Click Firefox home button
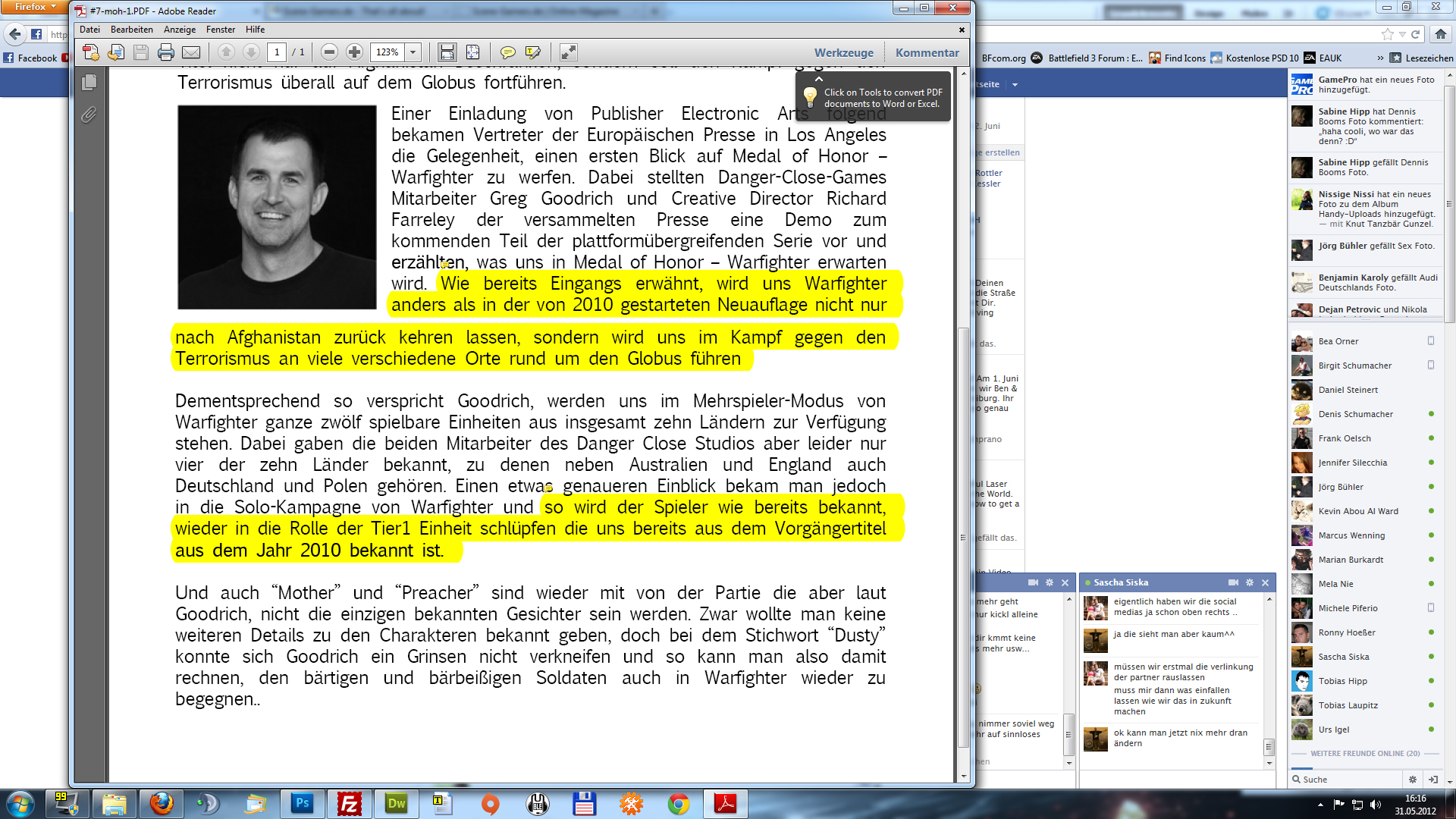Image resolution: width=1456 pixels, height=819 pixels. pyautogui.click(x=1441, y=34)
